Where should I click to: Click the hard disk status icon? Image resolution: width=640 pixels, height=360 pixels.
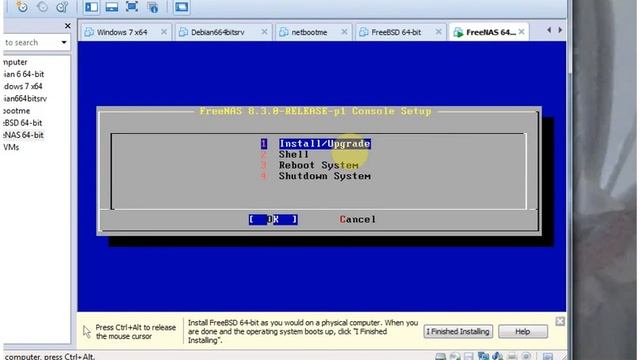(440, 357)
